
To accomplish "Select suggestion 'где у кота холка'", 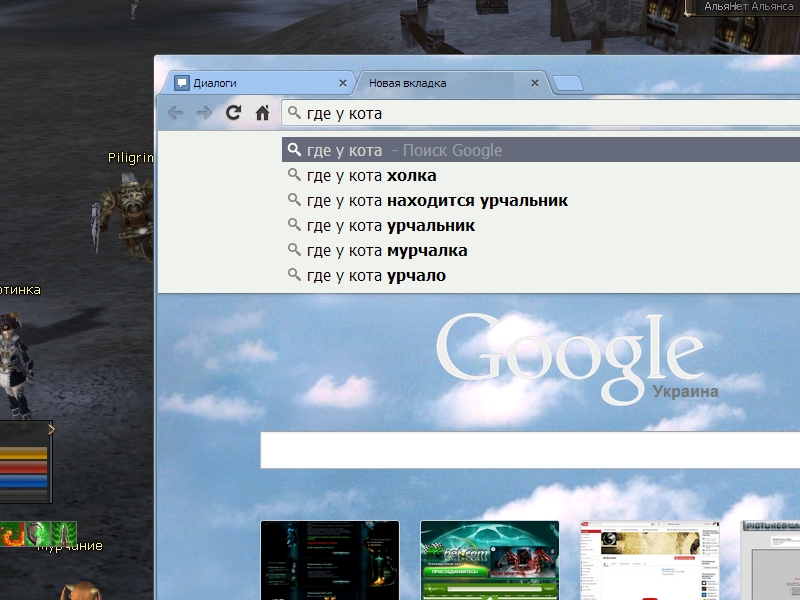I will 541,176.
